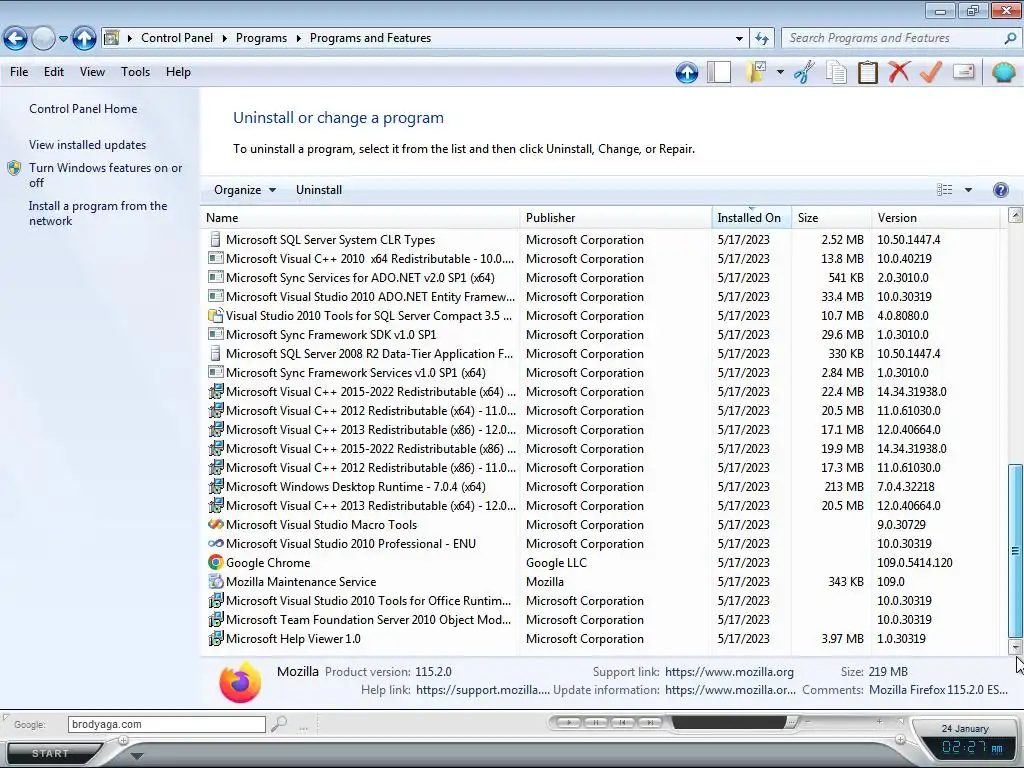Open the recent pages dropdown arrow
The width and height of the screenshot is (1024, 768).
pos(63,39)
